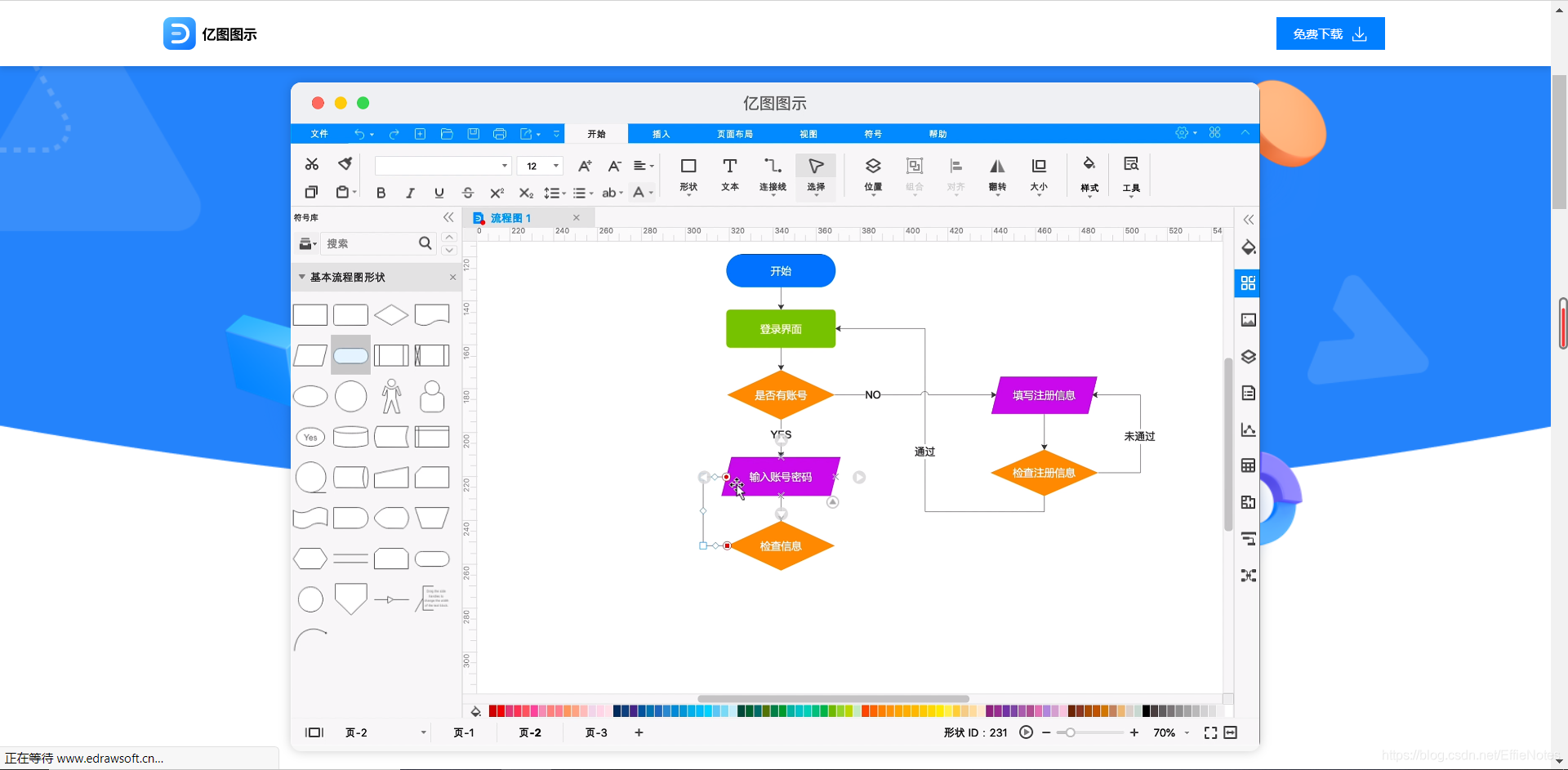Screen dimensions: 1568x770
Task: Click the undo arrow icon
Action: pyautogui.click(x=359, y=134)
